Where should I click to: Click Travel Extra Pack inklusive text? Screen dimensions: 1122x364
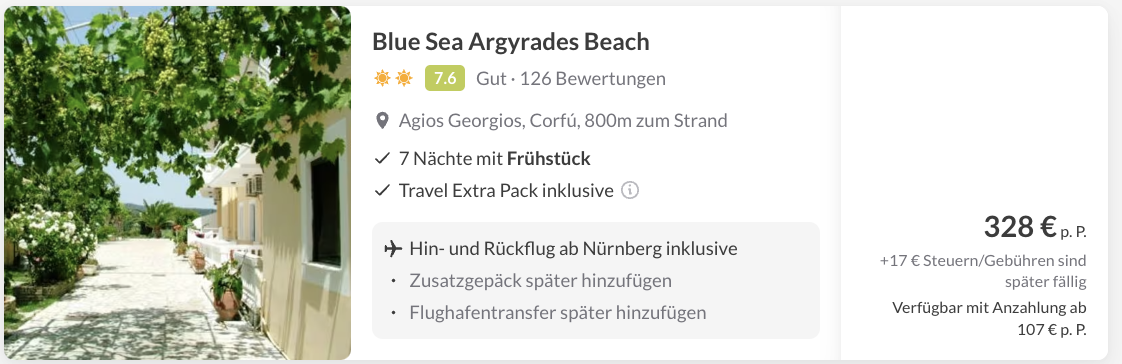point(506,191)
